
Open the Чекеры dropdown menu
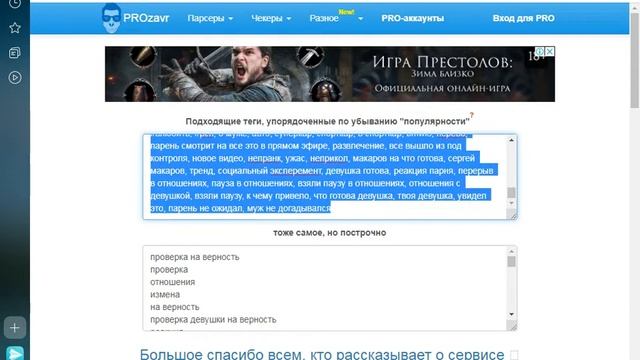pos(271,18)
